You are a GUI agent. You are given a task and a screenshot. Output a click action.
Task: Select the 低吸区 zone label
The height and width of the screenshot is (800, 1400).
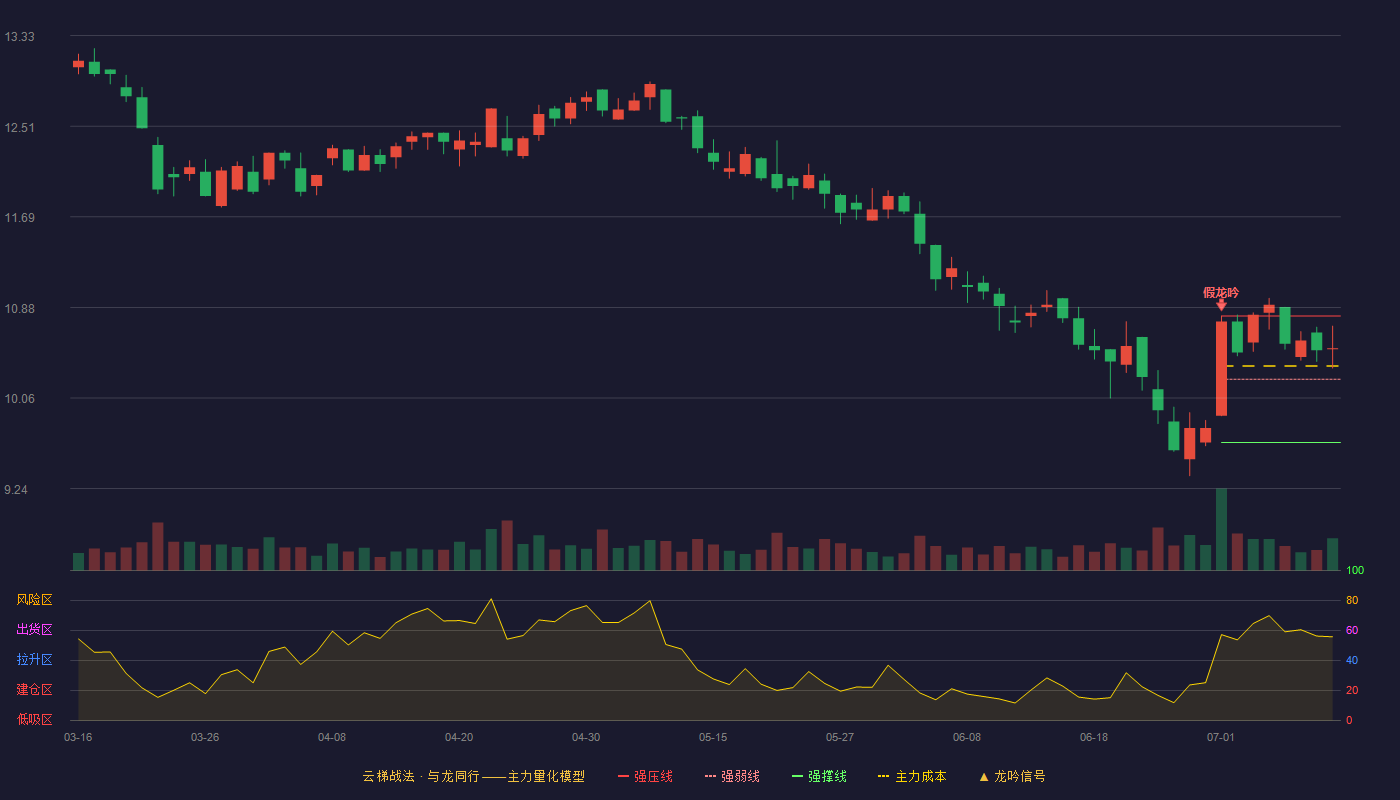pyautogui.click(x=34, y=719)
